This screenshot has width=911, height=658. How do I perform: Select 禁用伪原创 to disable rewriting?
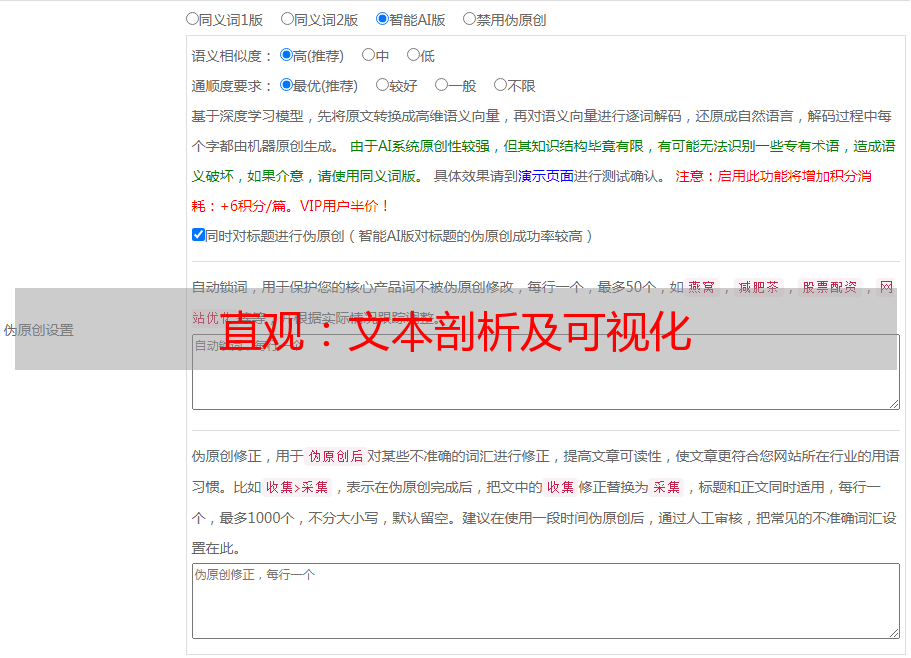[x=469, y=18]
